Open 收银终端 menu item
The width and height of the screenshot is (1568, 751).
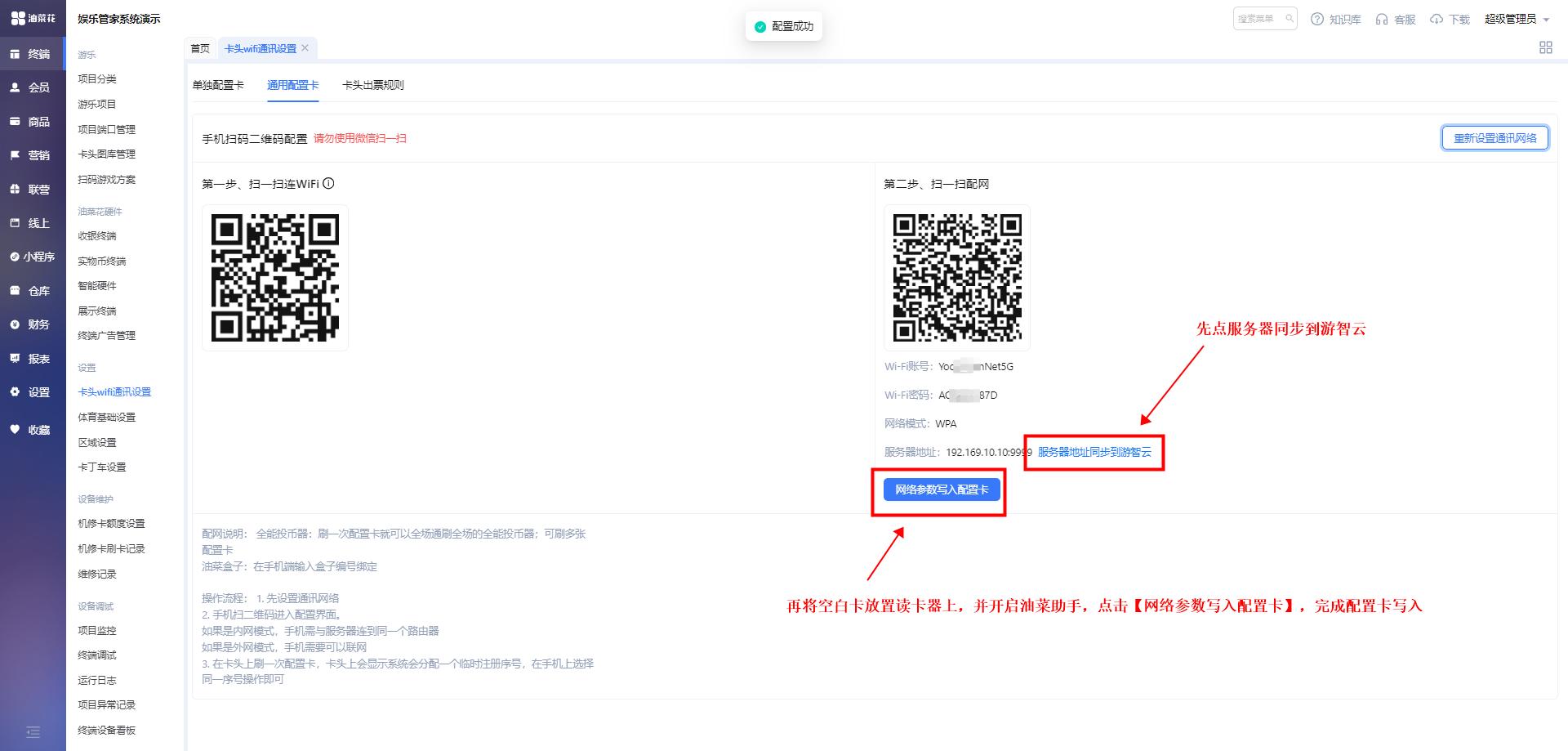(x=97, y=236)
